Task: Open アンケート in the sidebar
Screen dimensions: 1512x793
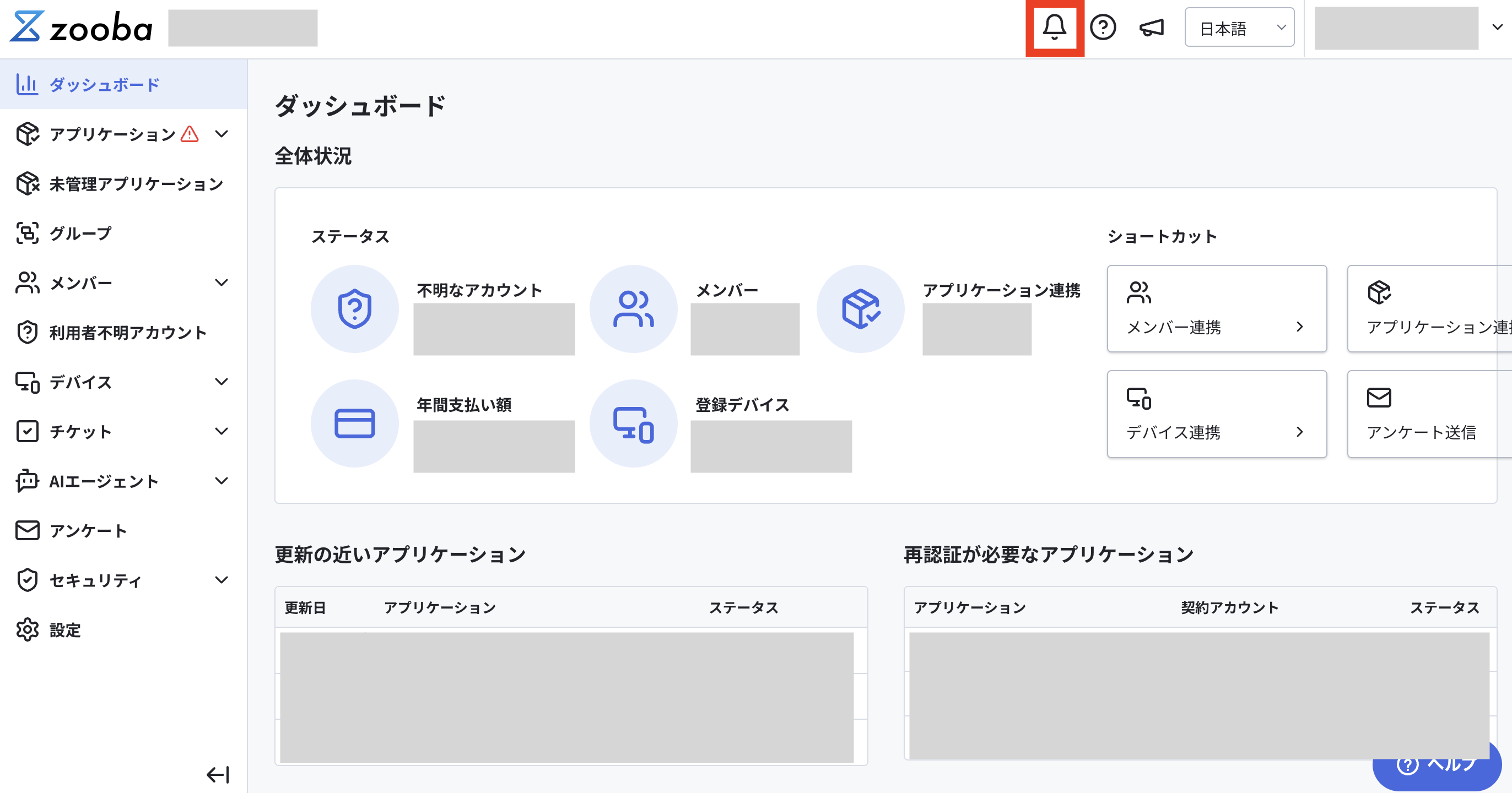Action: (123, 530)
